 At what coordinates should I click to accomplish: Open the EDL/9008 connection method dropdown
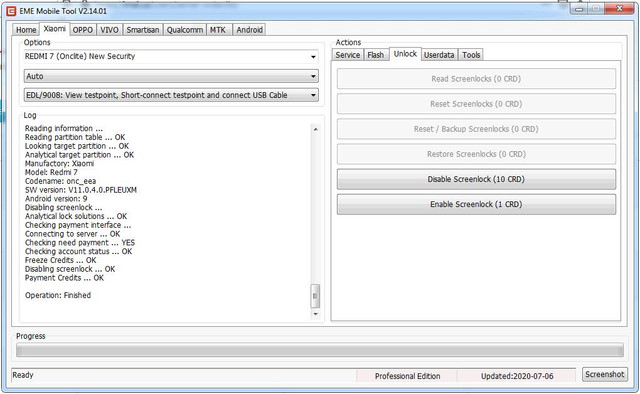pos(171,95)
